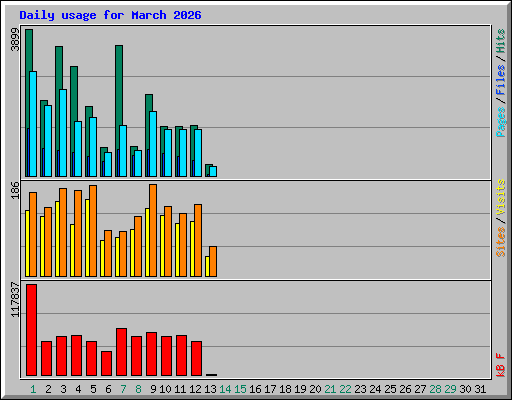Select day 2 on the date axis
The width and height of the screenshot is (512, 400).
(48, 389)
